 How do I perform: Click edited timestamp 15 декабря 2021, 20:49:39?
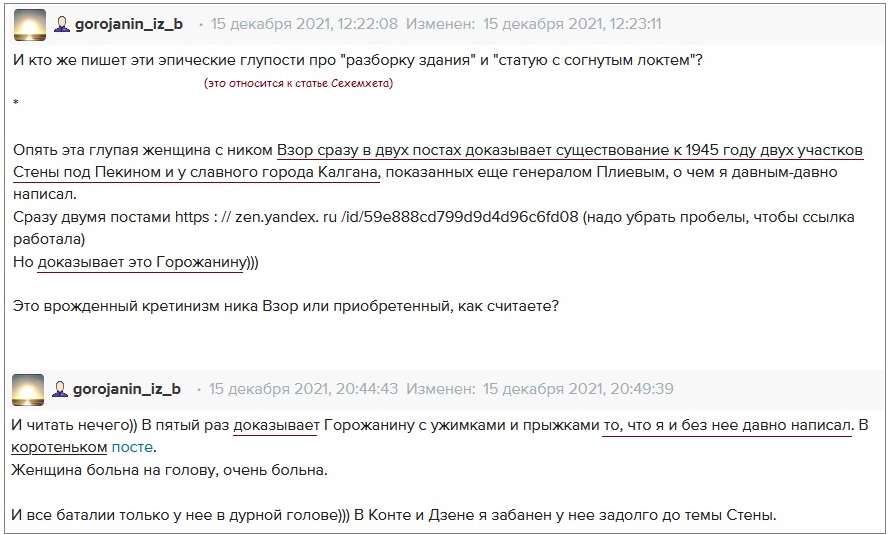[578, 389]
